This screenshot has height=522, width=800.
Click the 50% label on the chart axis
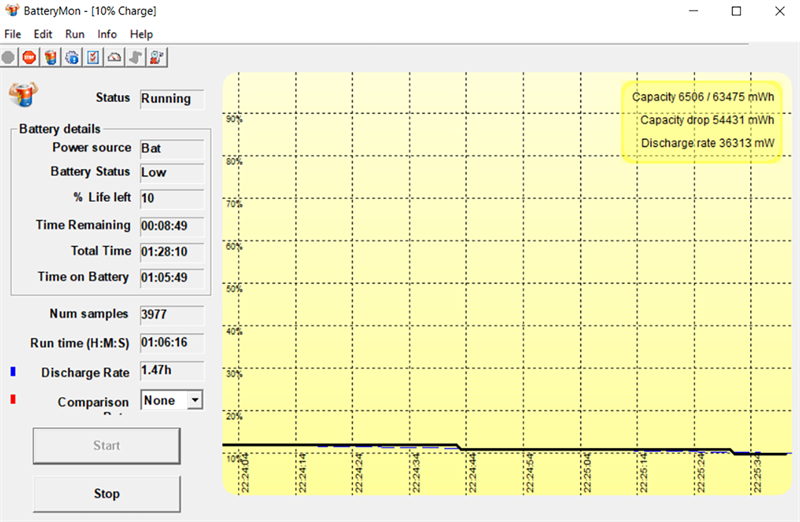234,289
